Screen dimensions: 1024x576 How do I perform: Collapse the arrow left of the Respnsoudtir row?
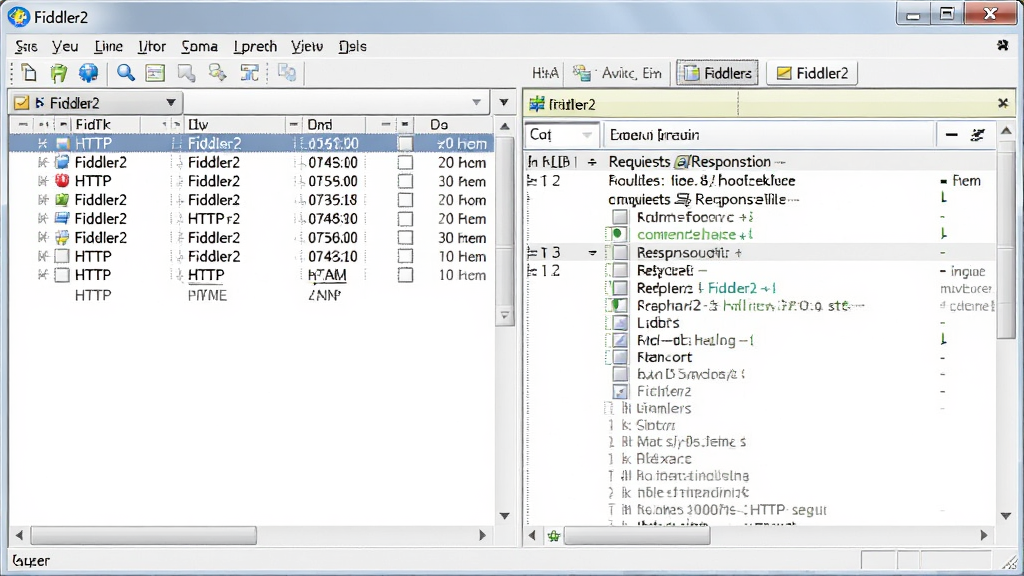pyautogui.click(x=592, y=253)
